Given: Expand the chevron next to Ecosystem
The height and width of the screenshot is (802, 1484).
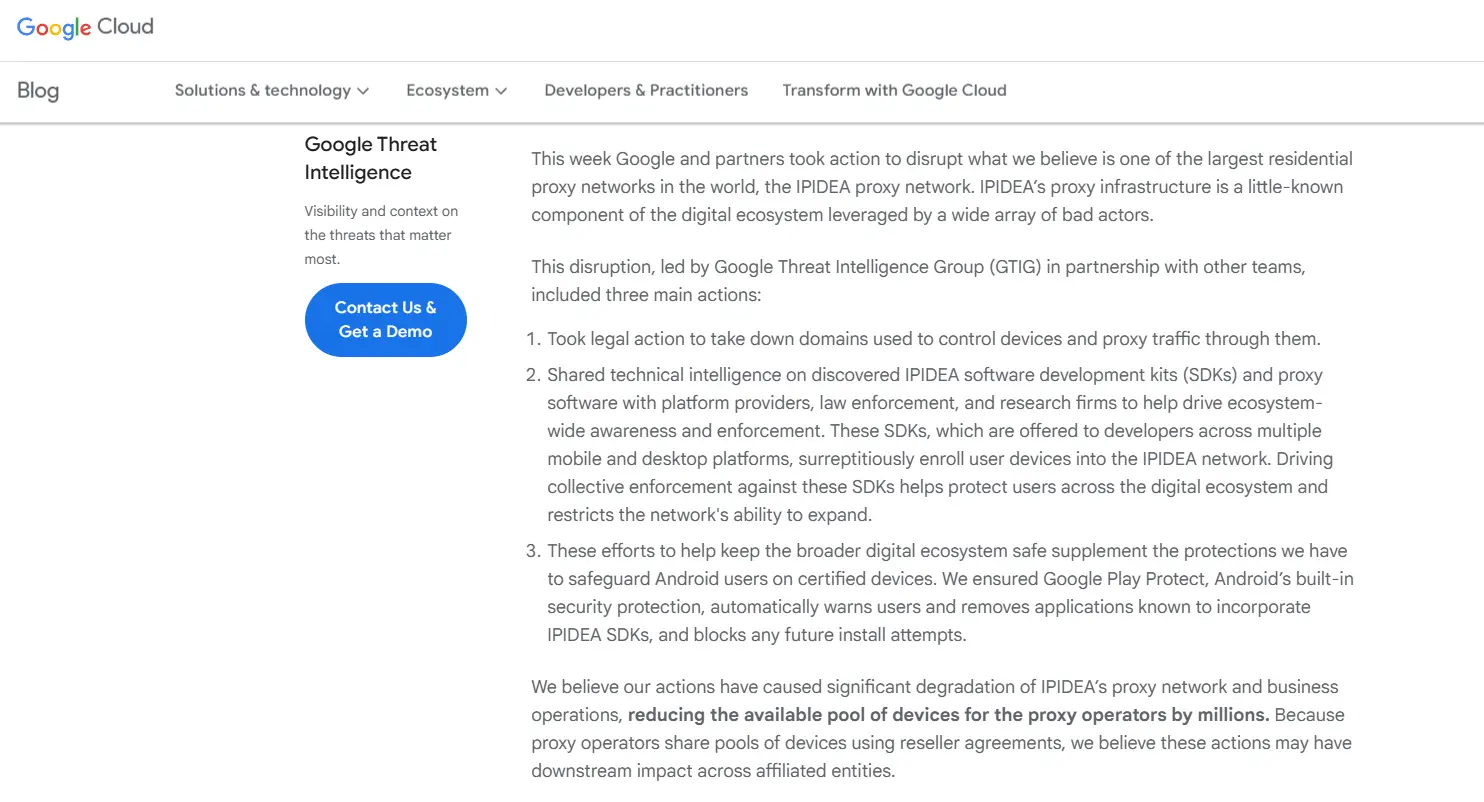Looking at the screenshot, I should coord(501,91).
